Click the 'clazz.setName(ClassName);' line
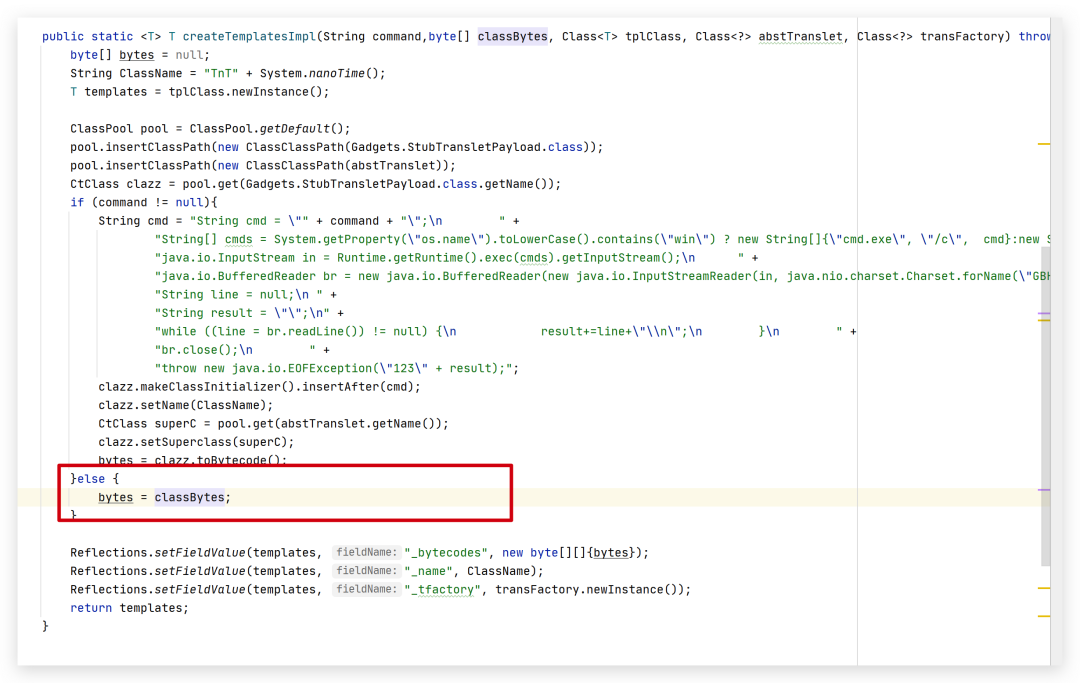Viewport: 1080px width, 683px height. [185, 406]
